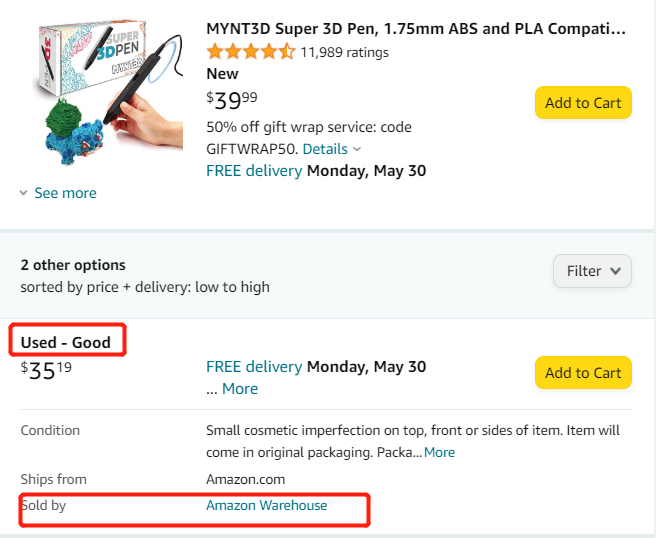656x538 pixels.
Task: Click the More link under used delivery date
Action: pyautogui.click(x=239, y=389)
